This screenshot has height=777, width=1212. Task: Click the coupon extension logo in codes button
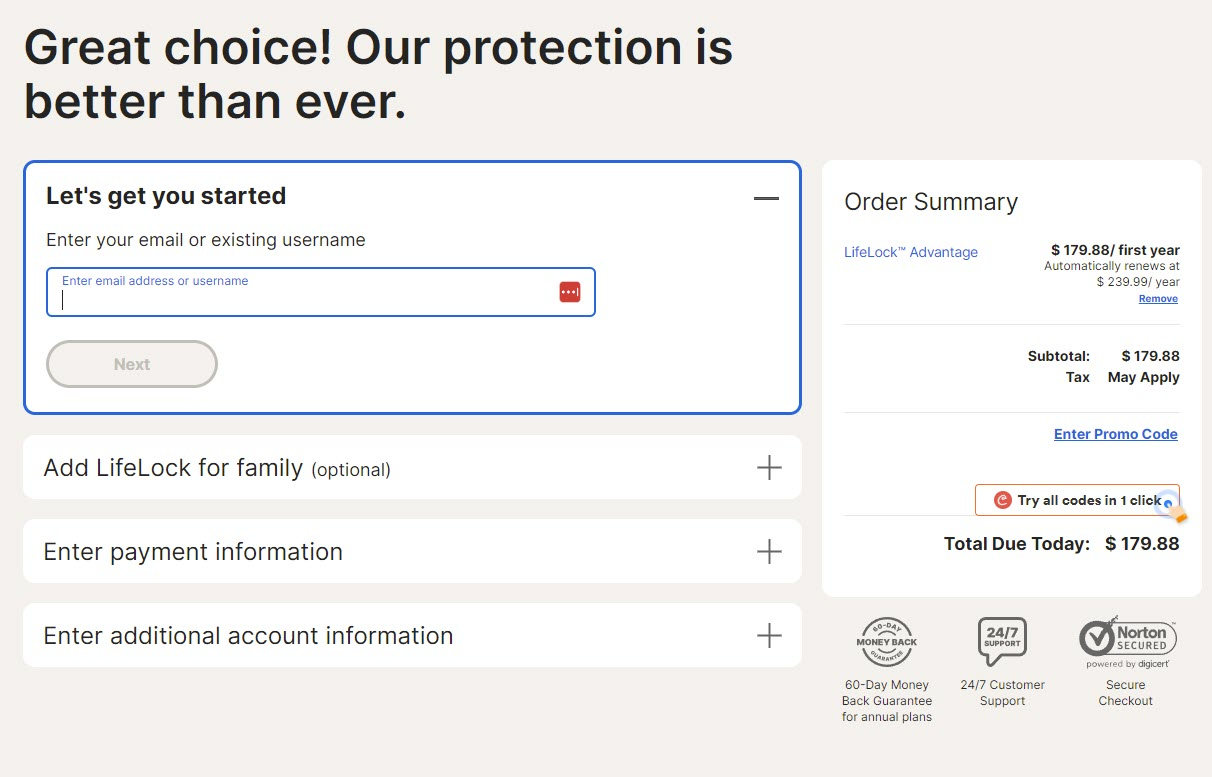point(1002,500)
